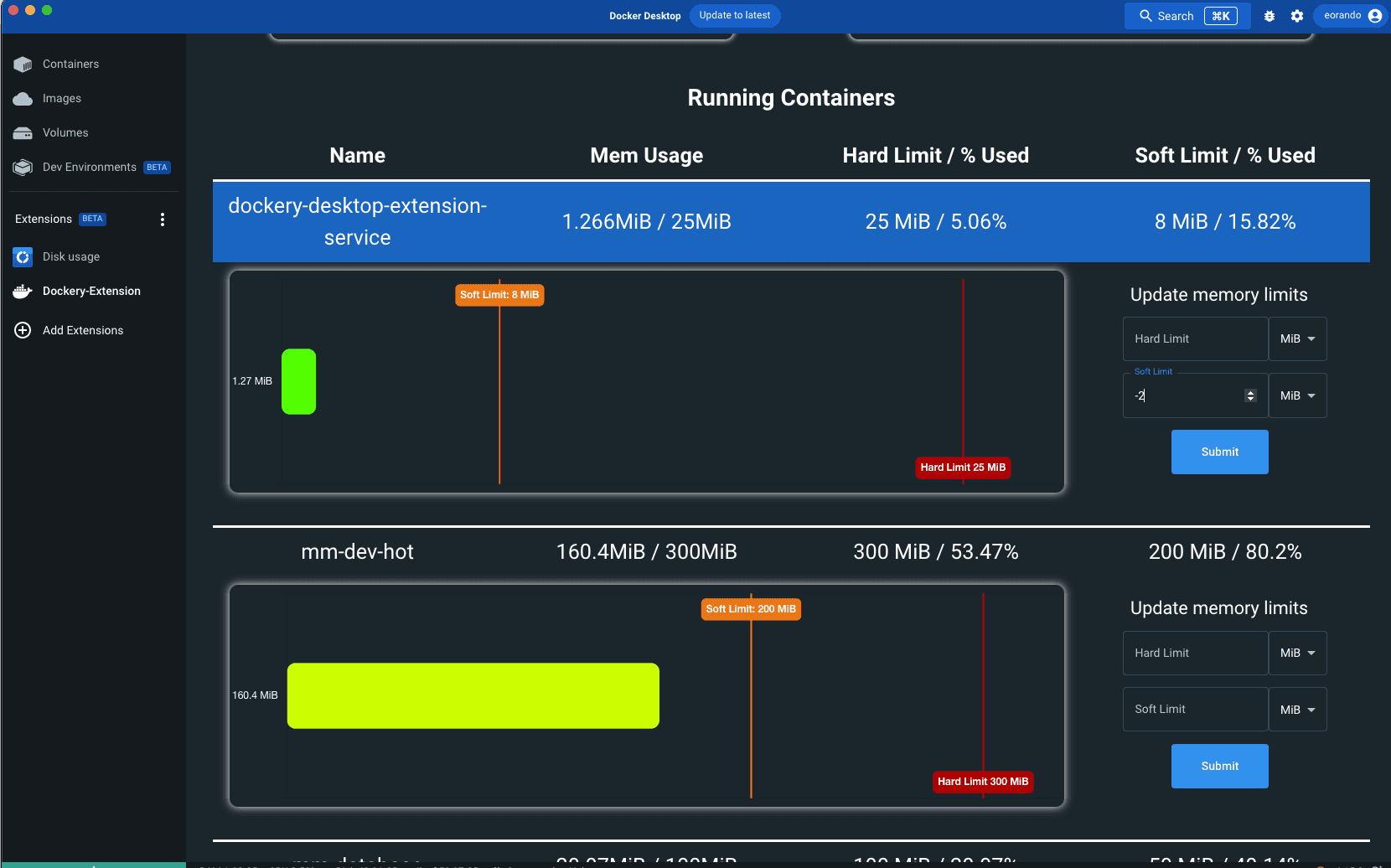Select Dockery-Extension sidebar label
The image size is (1391, 868).
click(x=91, y=292)
